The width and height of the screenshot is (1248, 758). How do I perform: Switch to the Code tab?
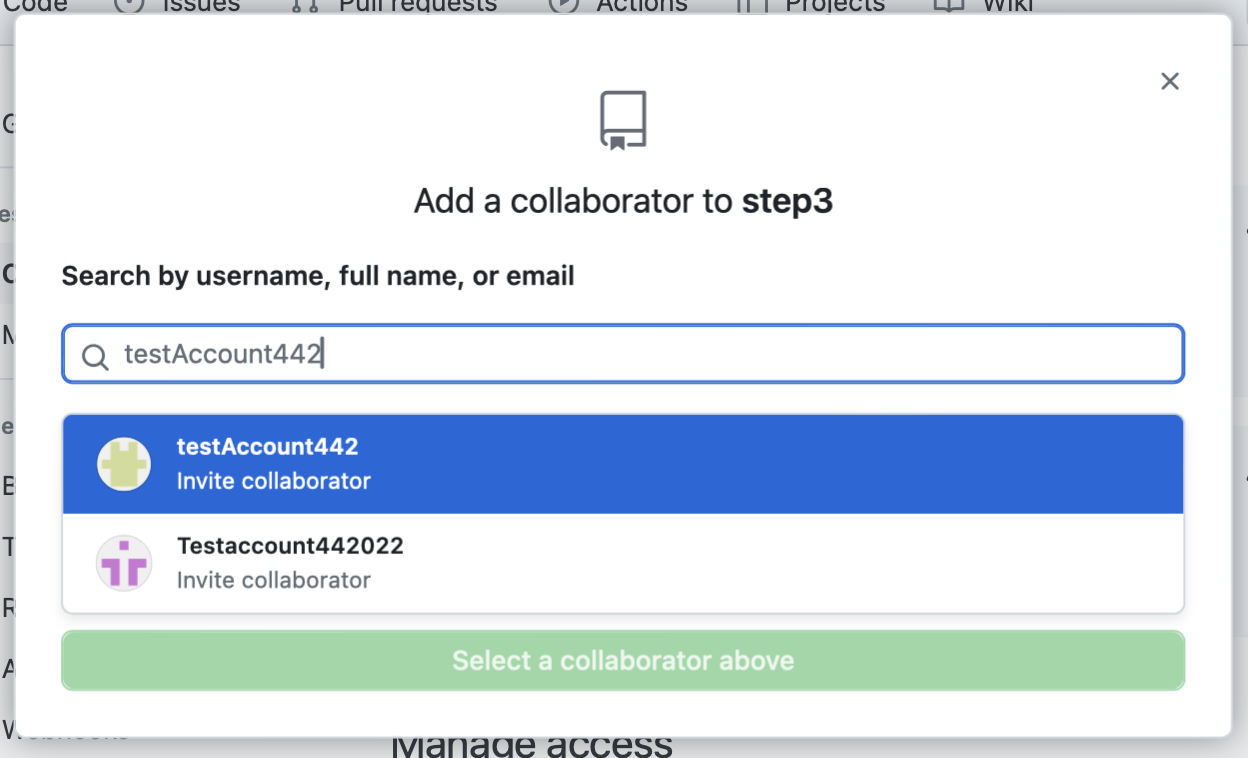click(x=36, y=5)
